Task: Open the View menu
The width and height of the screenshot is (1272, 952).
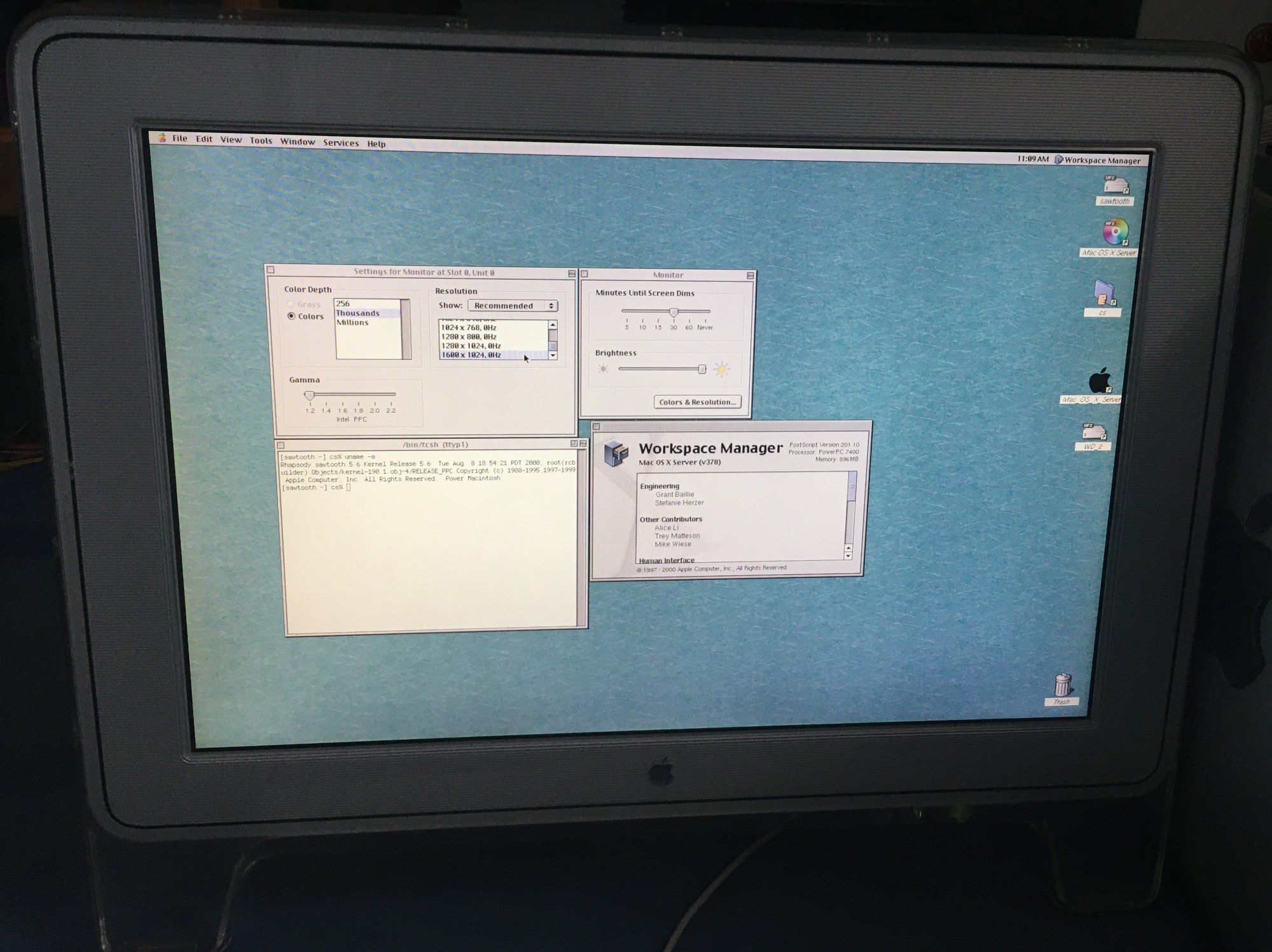Action: 231,139
